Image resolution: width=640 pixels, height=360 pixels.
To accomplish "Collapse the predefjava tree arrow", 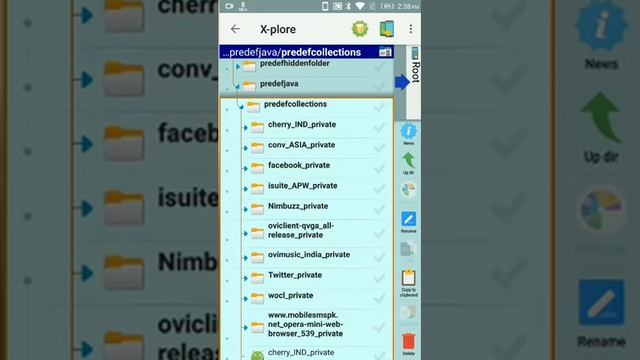I will coord(237,87).
